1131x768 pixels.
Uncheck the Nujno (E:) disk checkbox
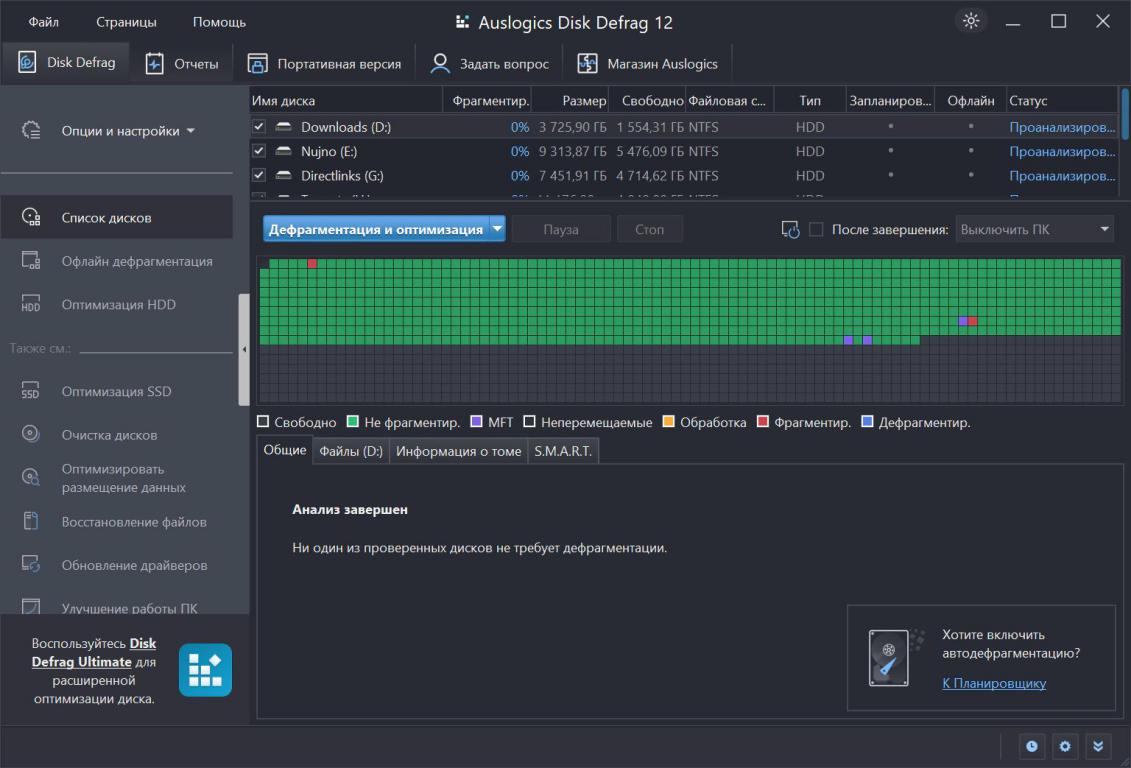pyautogui.click(x=259, y=151)
